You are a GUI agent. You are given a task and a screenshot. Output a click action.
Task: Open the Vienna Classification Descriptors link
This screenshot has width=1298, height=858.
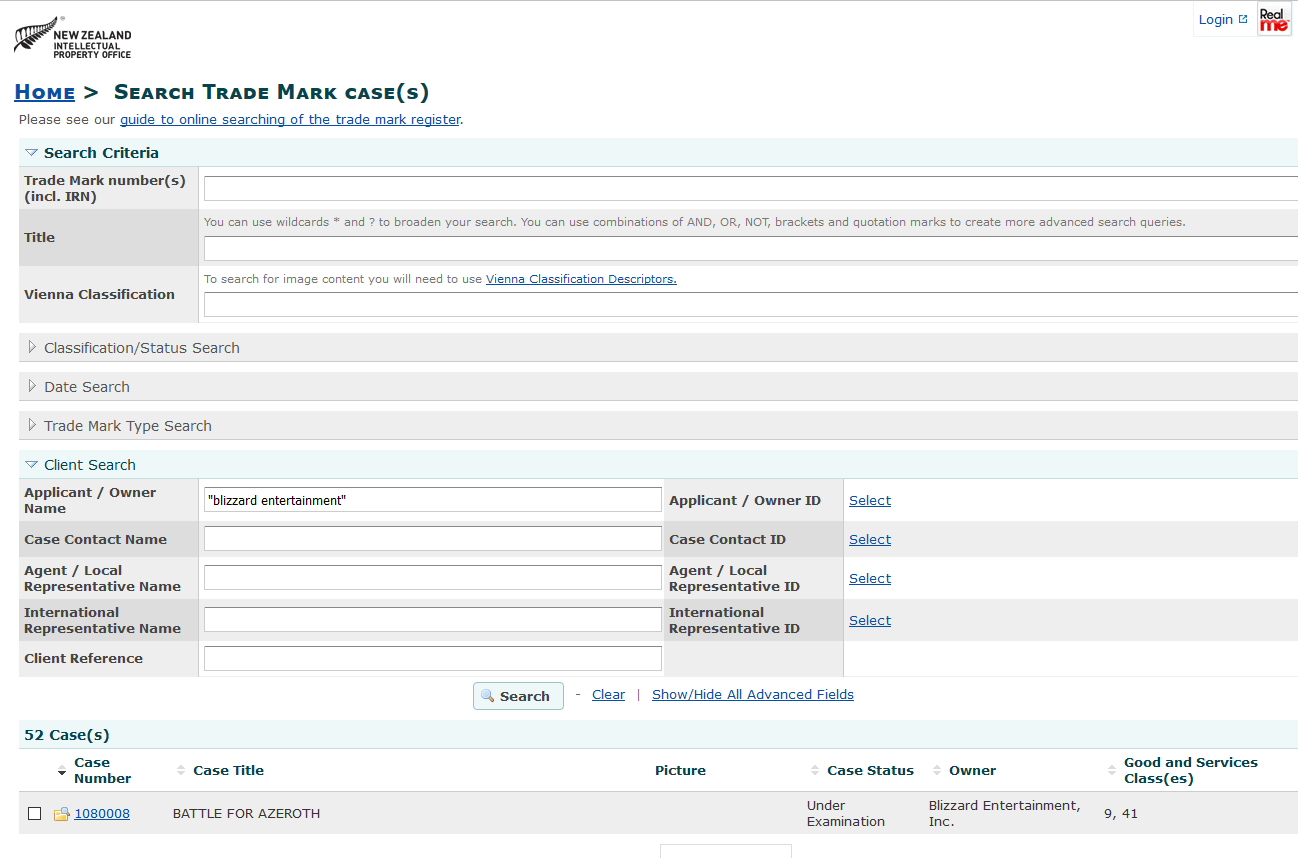pyautogui.click(x=581, y=279)
